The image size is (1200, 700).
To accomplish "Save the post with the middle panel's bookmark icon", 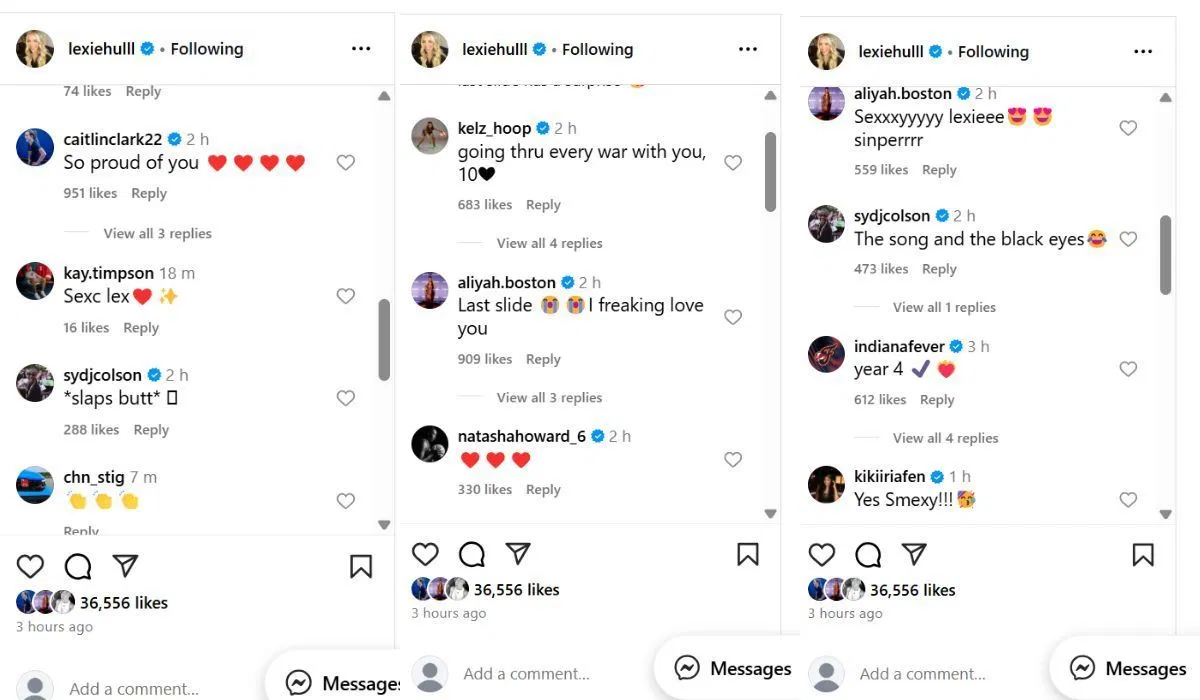I will pyautogui.click(x=748, y=554).
